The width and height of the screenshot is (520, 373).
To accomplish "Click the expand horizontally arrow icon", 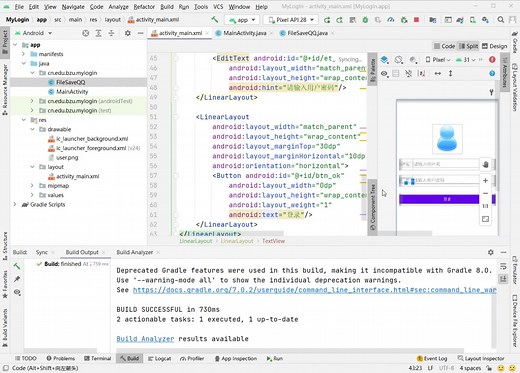I will pos(438,73).
